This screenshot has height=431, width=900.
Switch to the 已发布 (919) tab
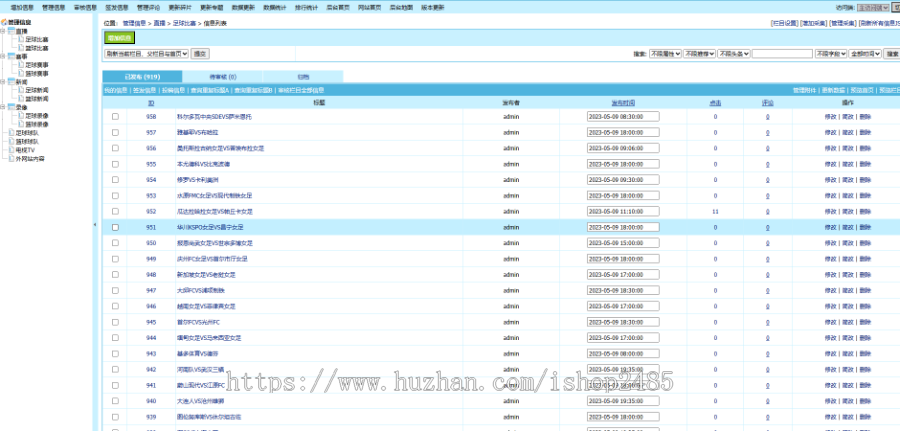tap(142, 77)
